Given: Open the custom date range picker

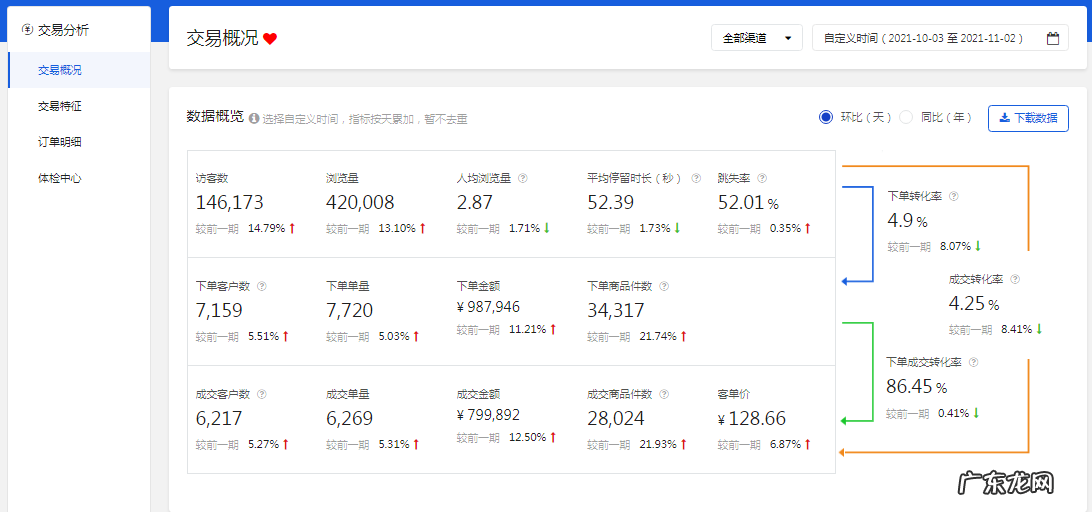Looking at the screenshot, I should 930,38.
